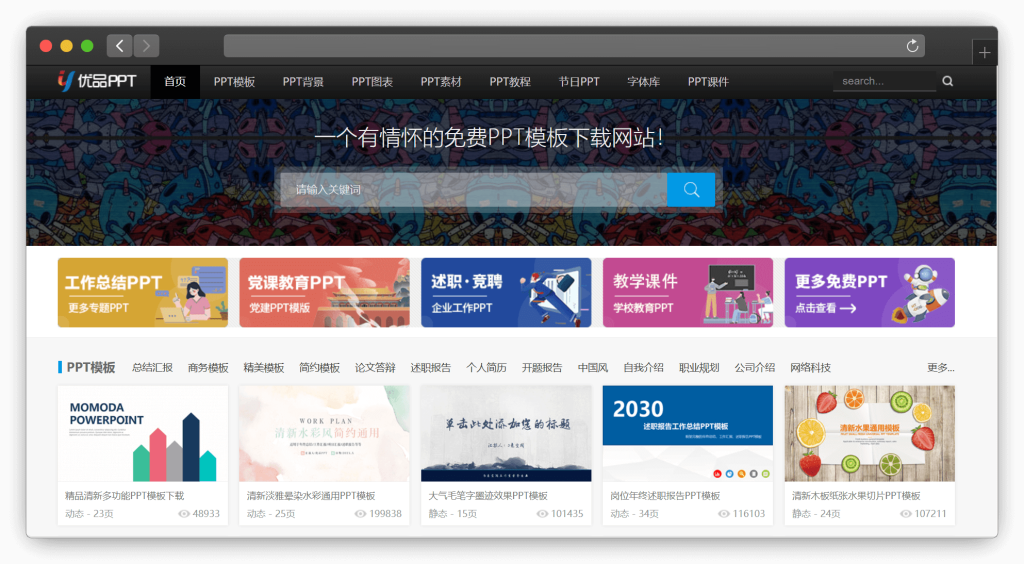
Task: Click the 自我介绍 category link
Action: (x=643, y=368)
